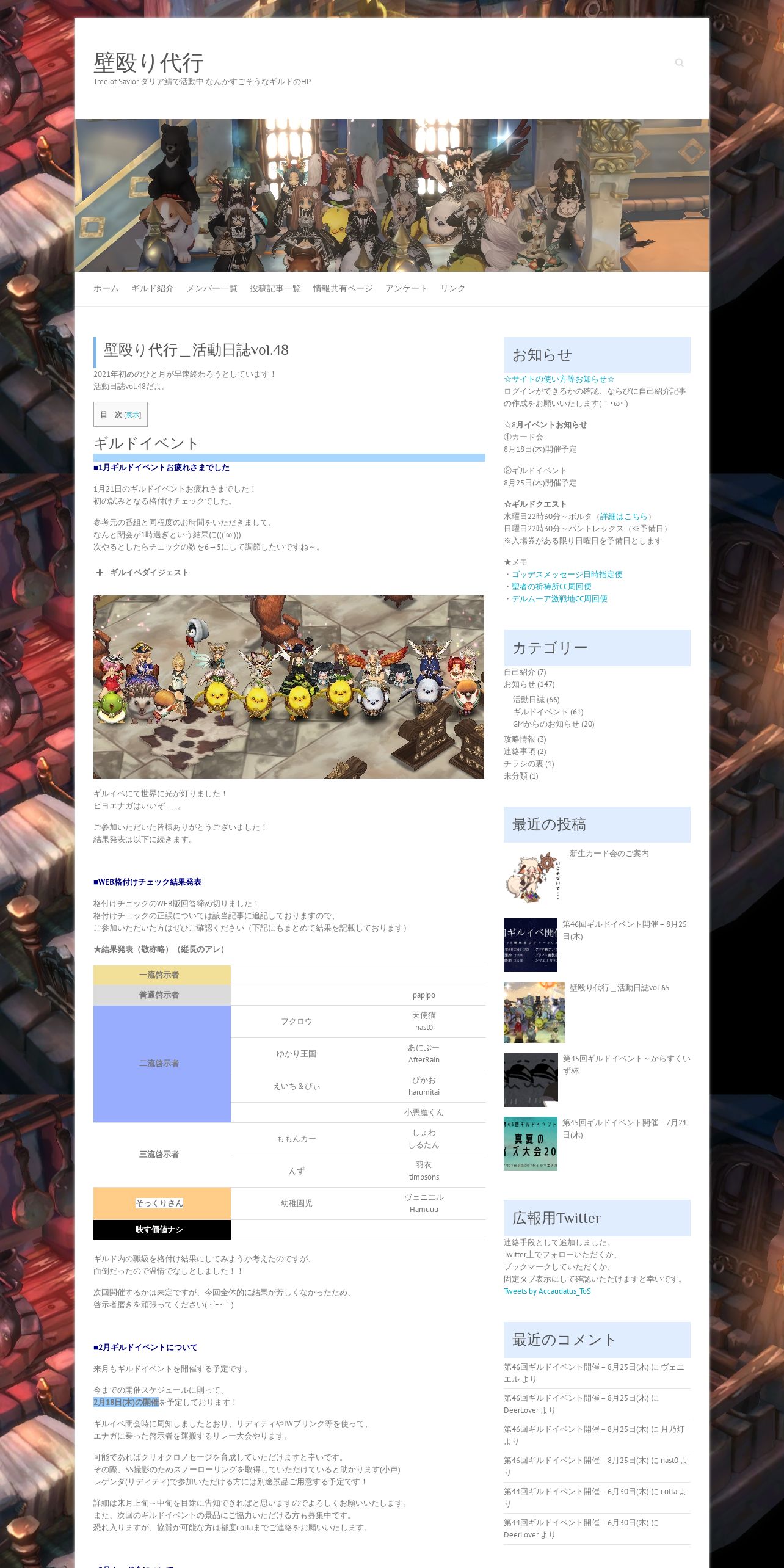Open 第45回ギルドイベント開催 – 7月21日 post title
This screenshot has height=1568, width=784.
click(625, 1128)
